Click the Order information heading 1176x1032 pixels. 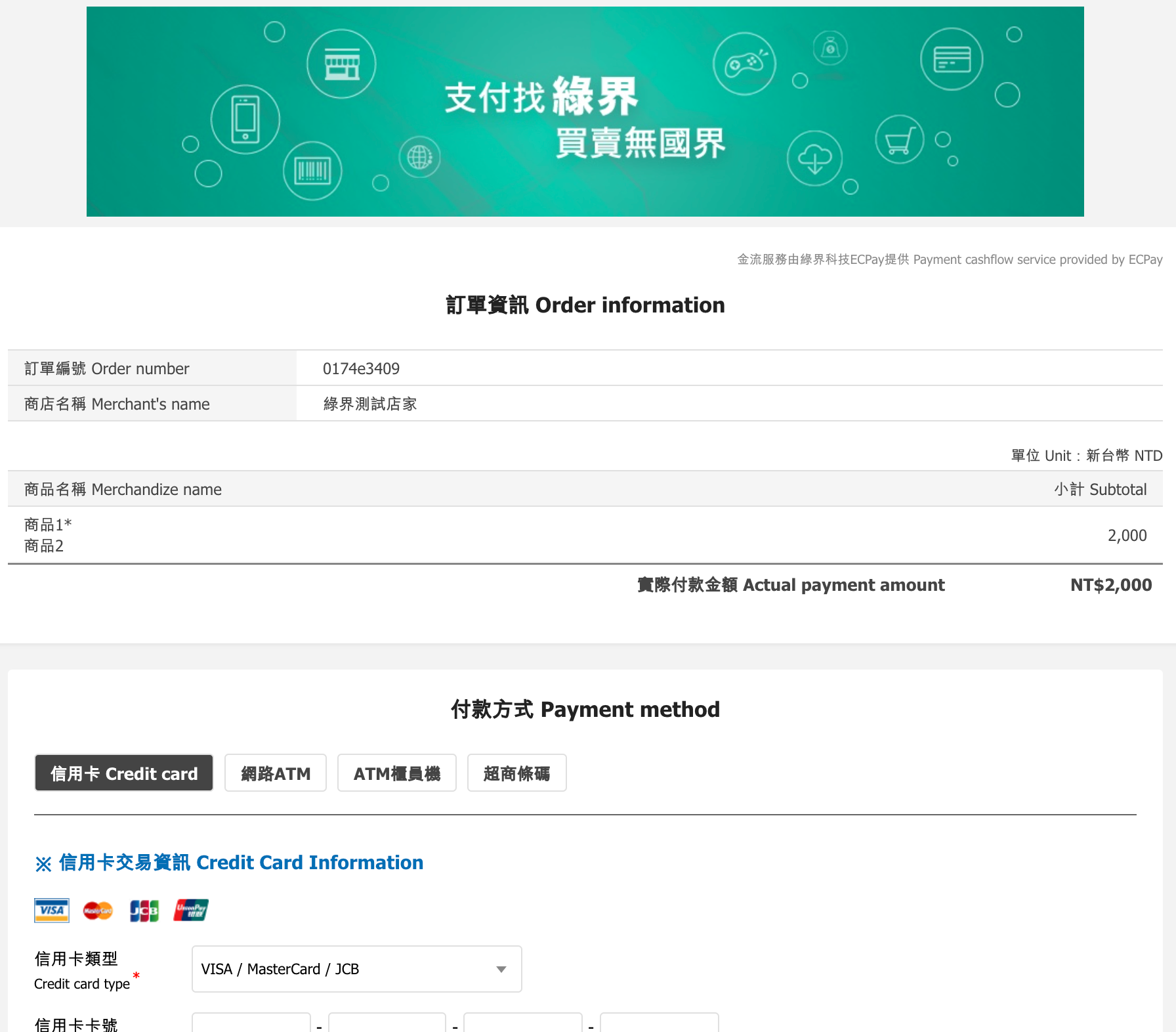click(585, 305)
